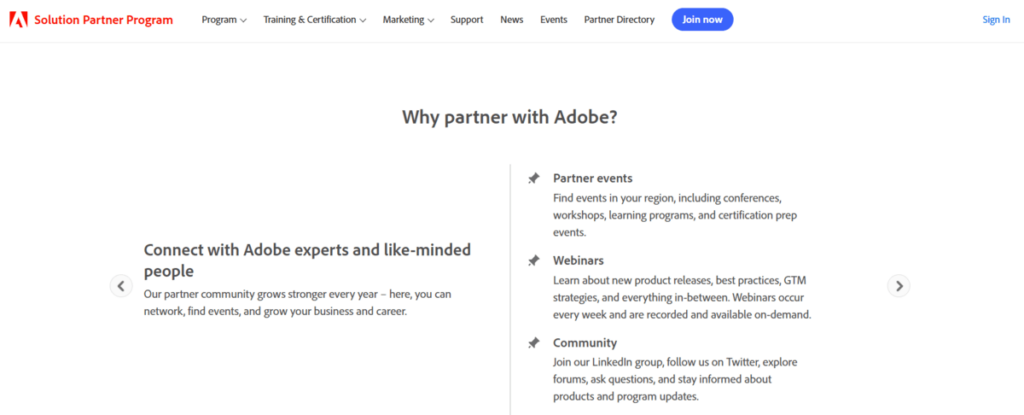Click the 'Why partner with Adobe?' heading
Image resolution: width=1024 pixels, height=415 pixels.
point(510,117)
